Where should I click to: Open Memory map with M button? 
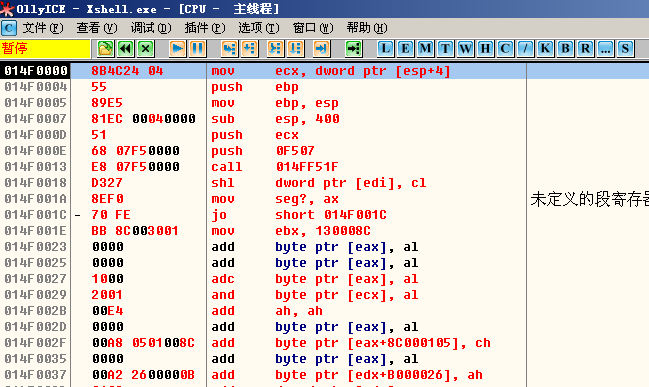[425, 49]
